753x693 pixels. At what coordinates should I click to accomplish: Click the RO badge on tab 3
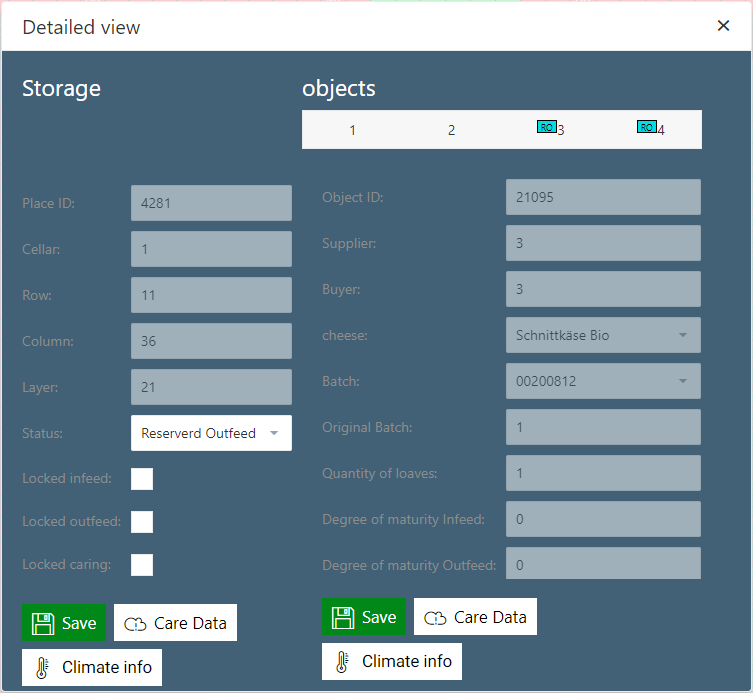point(546,127)
